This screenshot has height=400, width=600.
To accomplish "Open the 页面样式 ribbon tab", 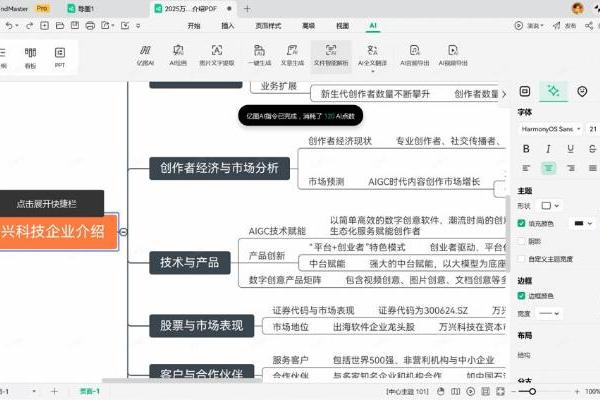I will coord(268,26).
